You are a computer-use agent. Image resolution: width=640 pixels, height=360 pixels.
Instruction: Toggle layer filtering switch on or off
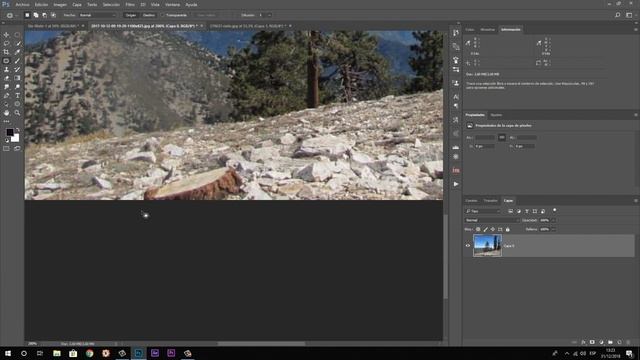click(x=554, y=210)
